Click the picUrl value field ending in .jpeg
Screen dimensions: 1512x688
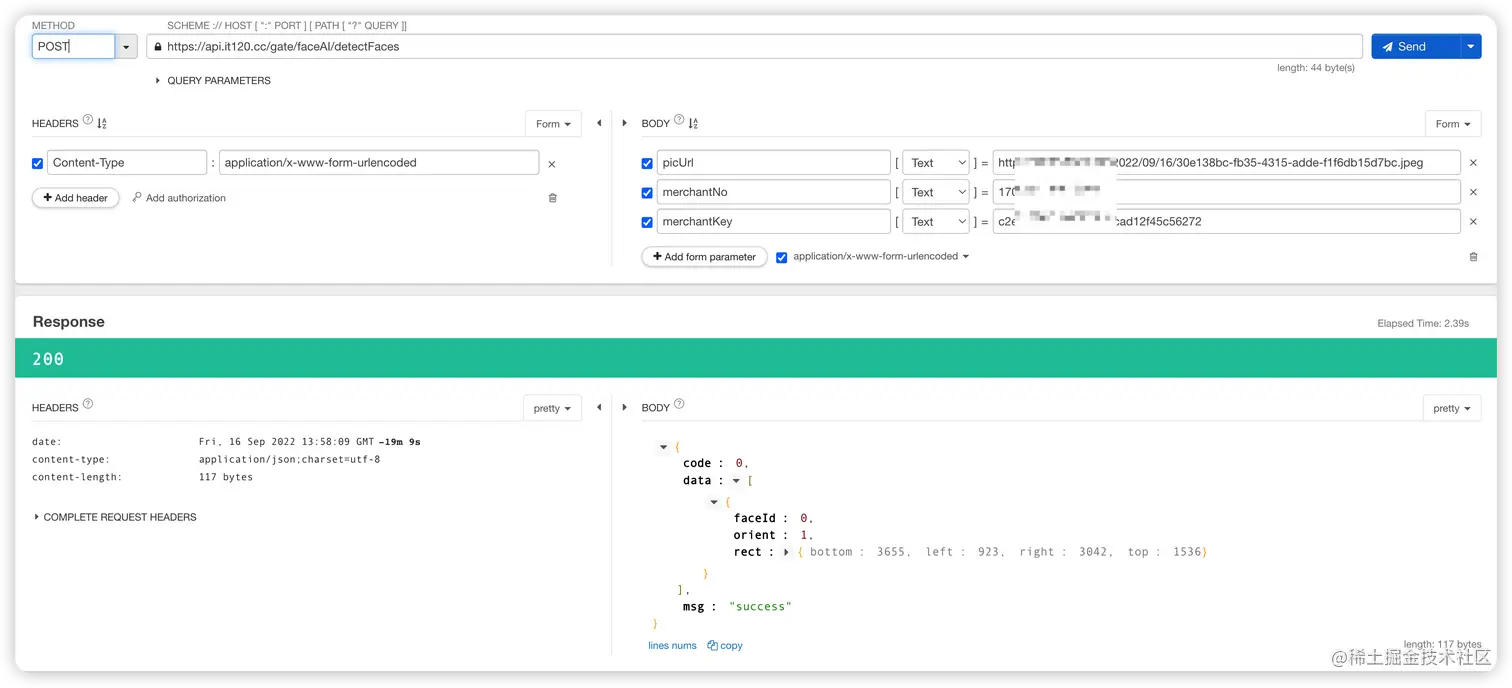pyautogui.click(x=1227, y=162)
